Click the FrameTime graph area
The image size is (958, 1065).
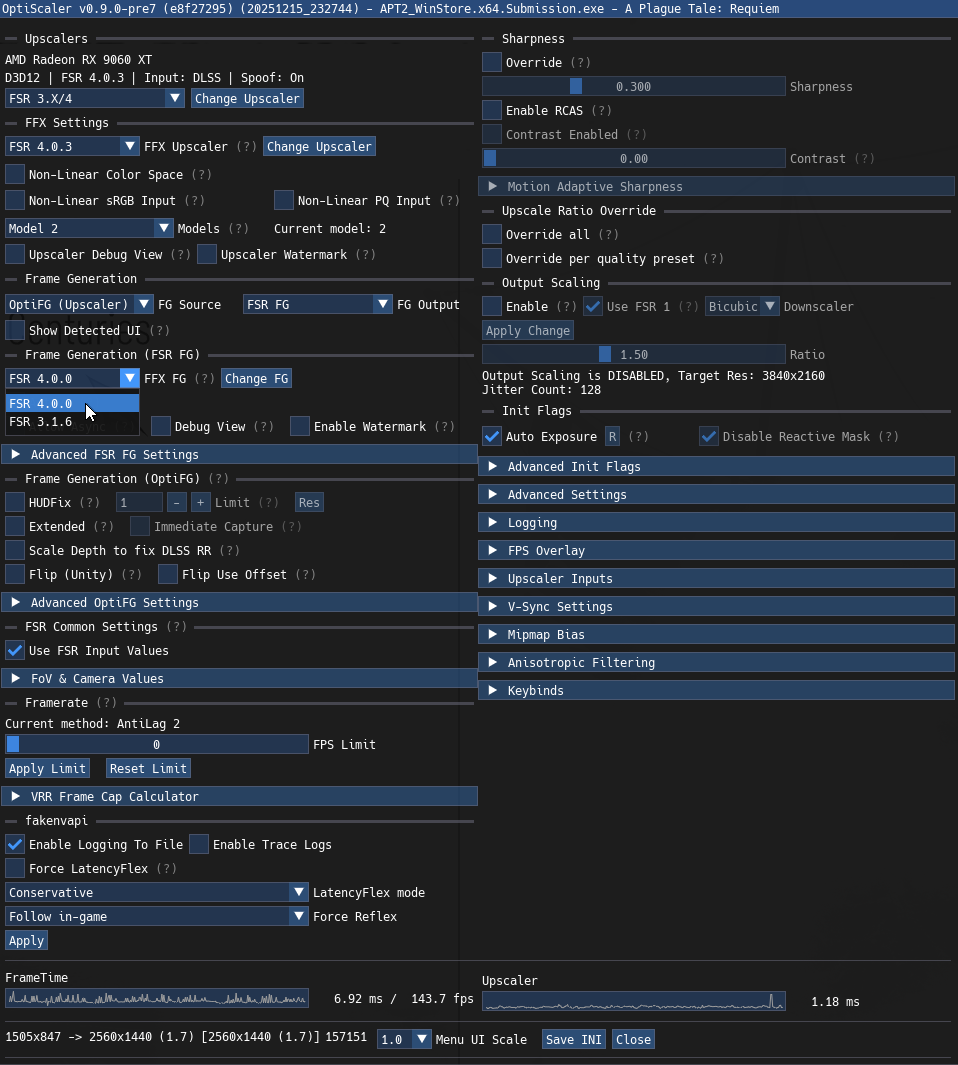156,998
